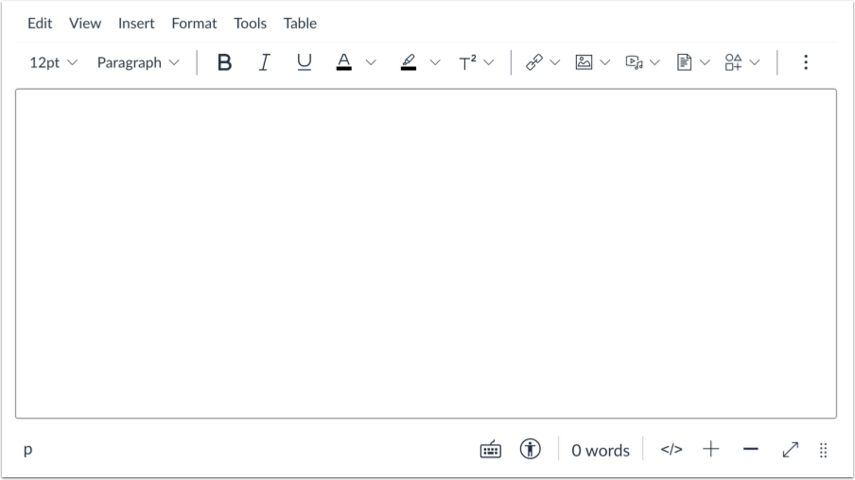
Task: Toggle underline formatting
Action: click(x=304, y=63)
